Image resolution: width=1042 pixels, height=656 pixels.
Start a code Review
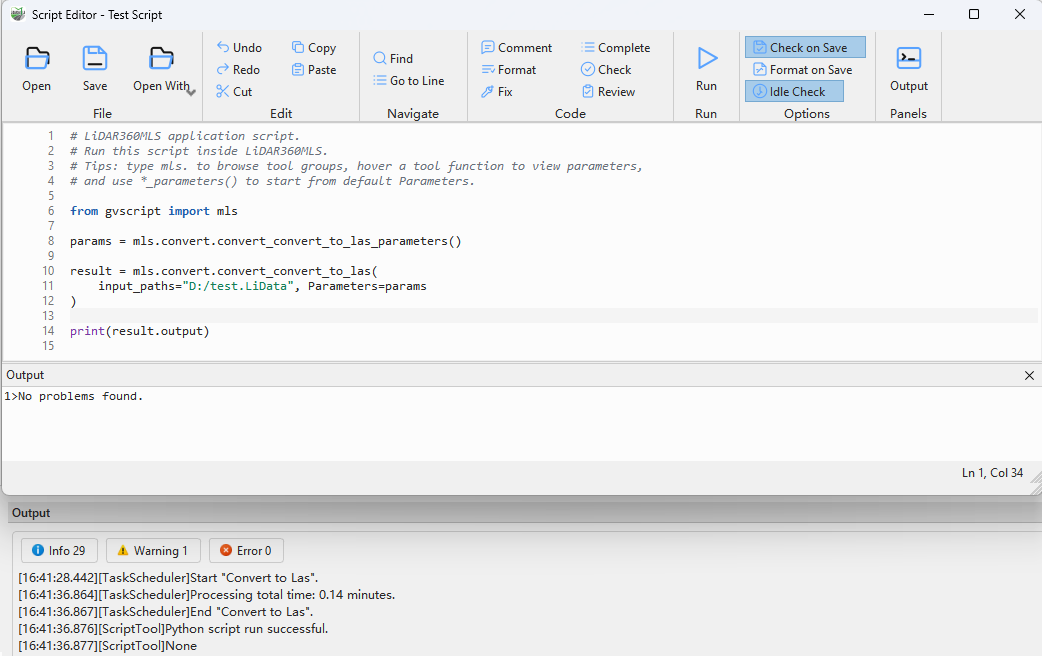tap(608, 92)
